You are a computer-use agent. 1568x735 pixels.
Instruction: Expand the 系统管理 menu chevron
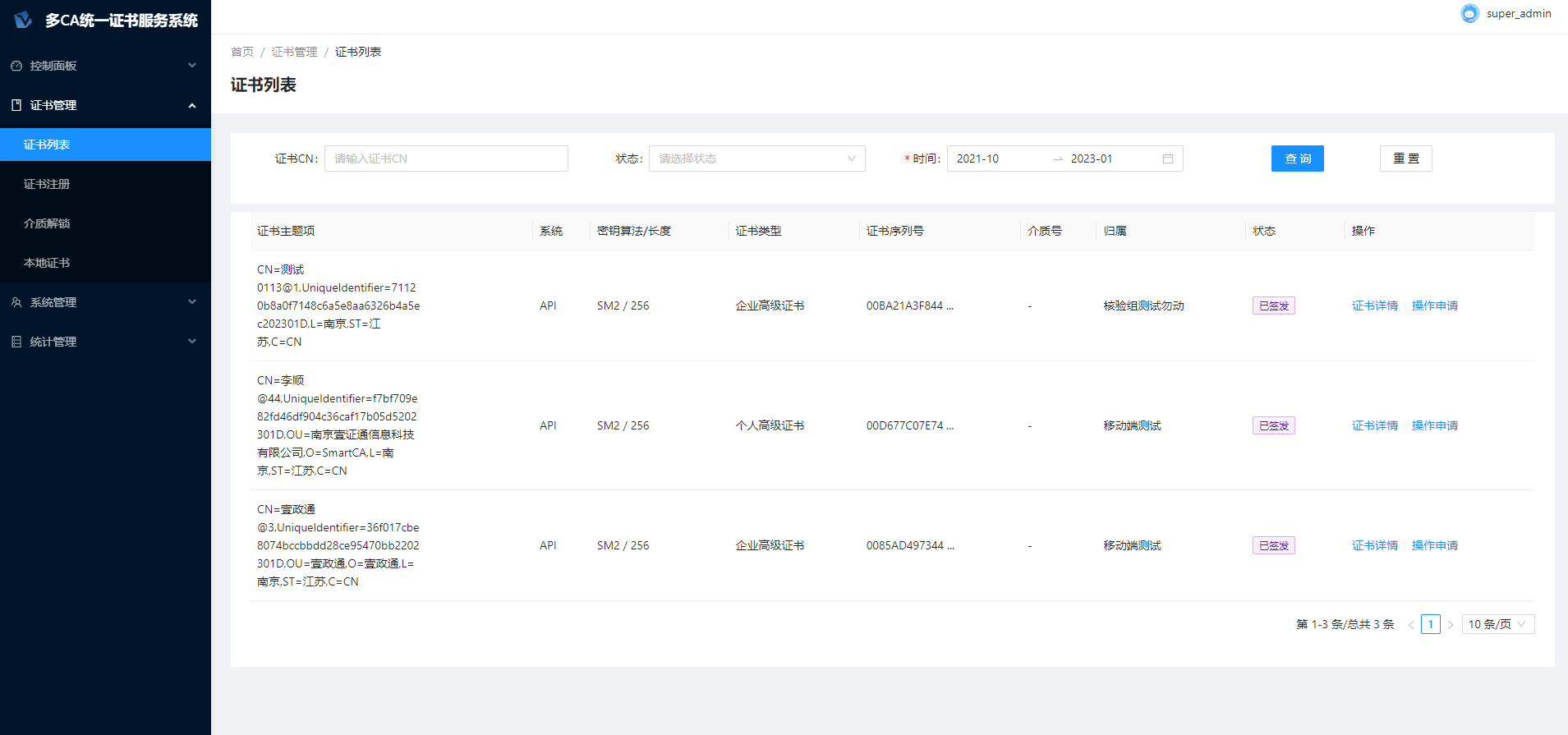tap(192, 302)
